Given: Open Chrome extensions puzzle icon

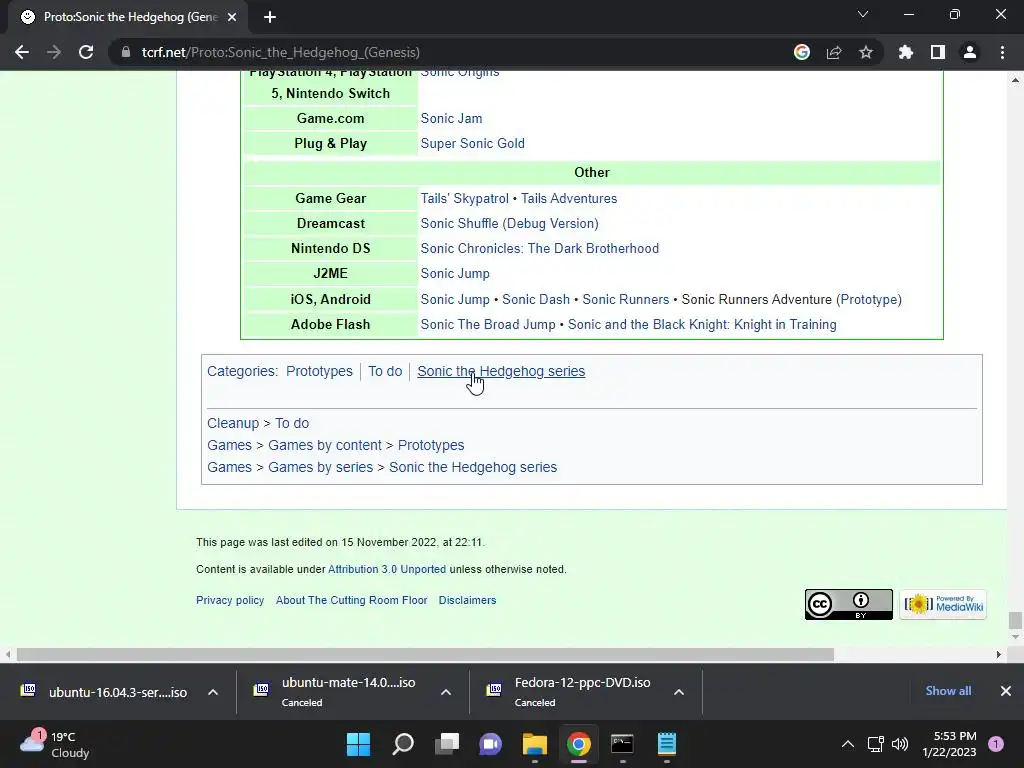Looking at the screenshot, I should [x=906, y=52].
